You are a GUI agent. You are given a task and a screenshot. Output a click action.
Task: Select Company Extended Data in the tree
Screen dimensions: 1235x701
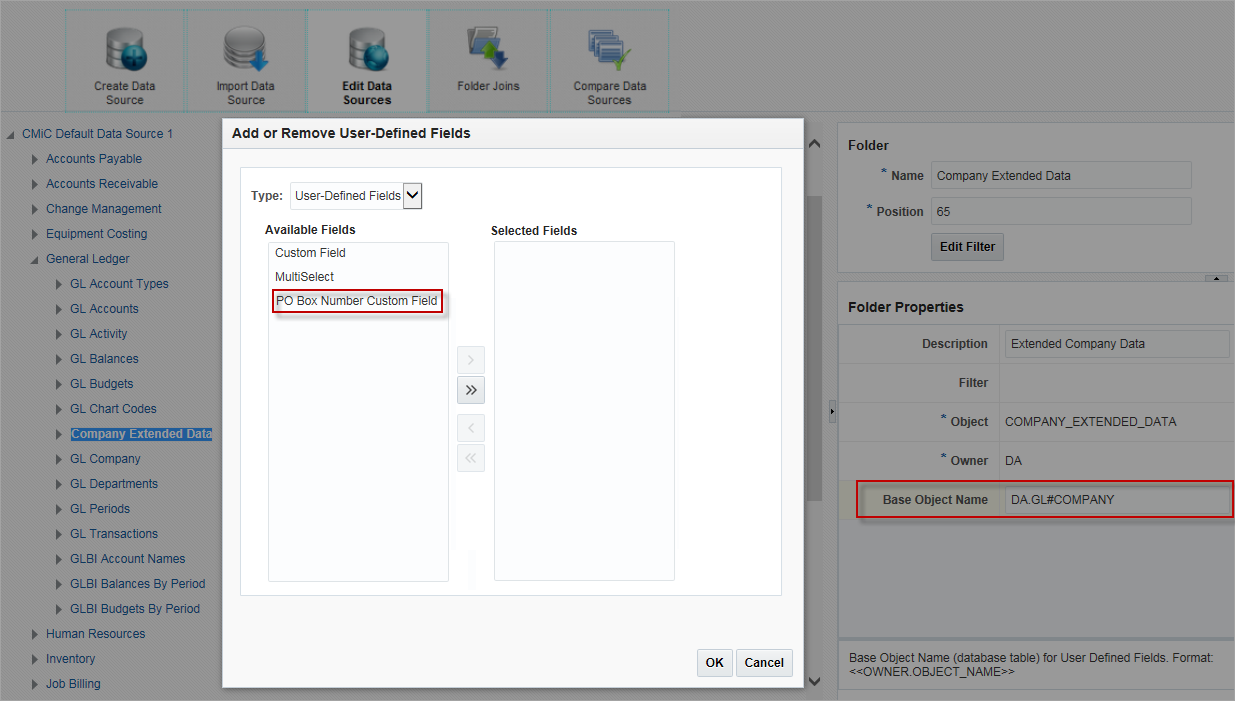click(x=141, y=433)
